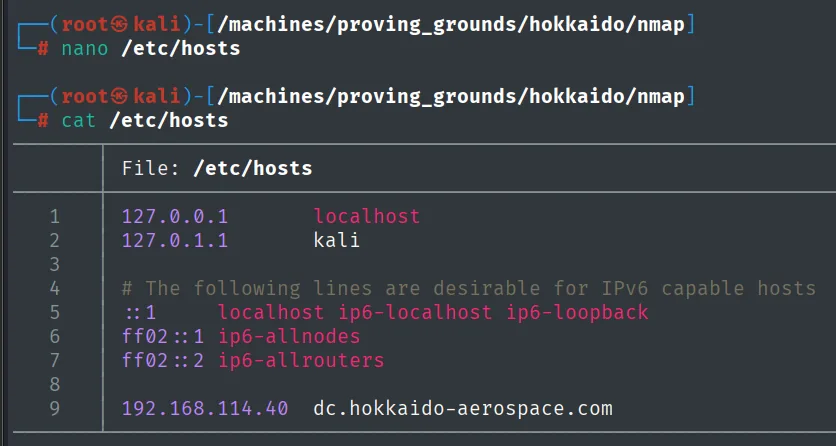This screenshot has width=836, height=446.
Task: Click the nano command word
Action: pos(85,48)
